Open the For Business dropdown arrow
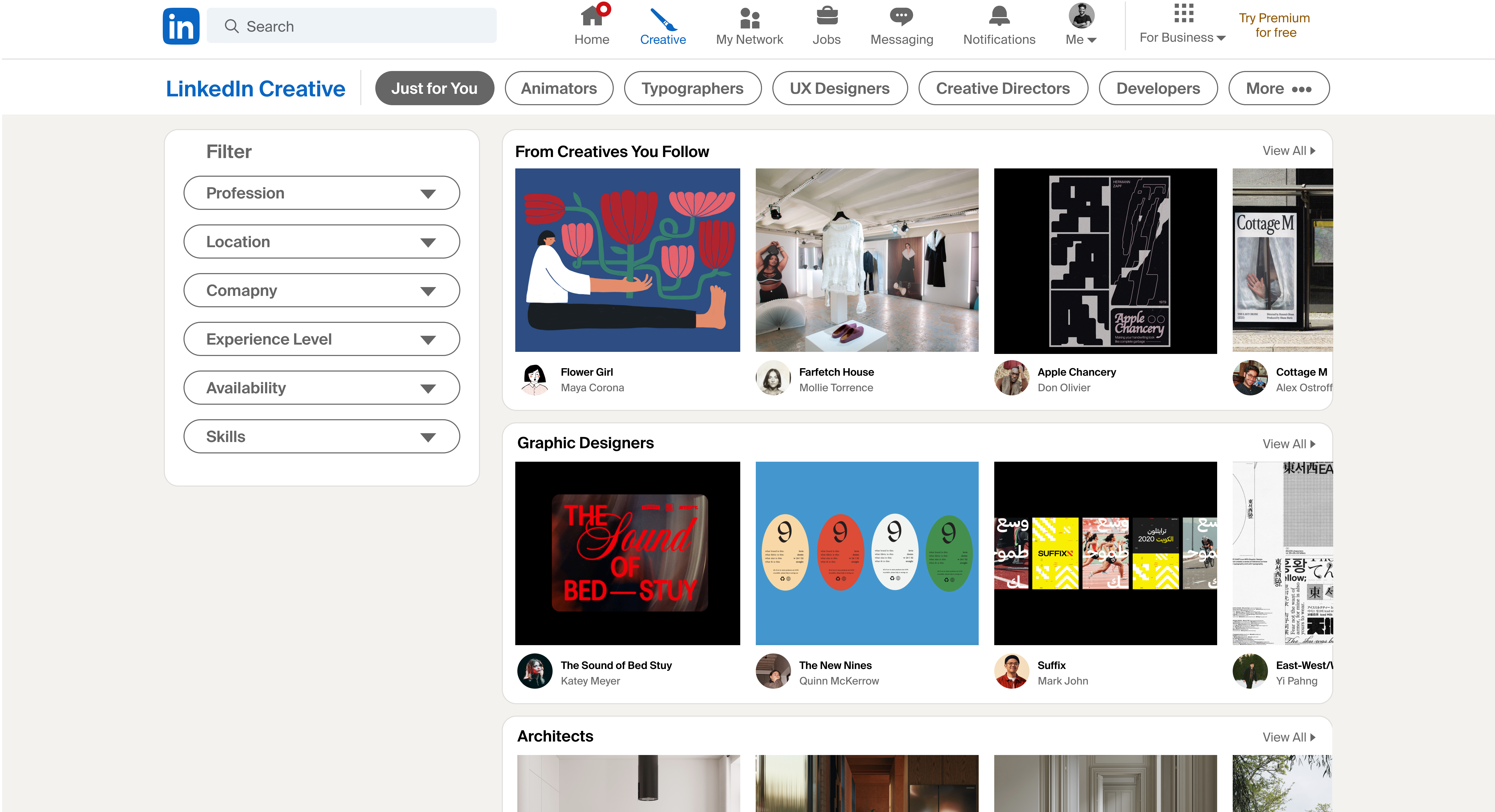Viewport: 1495px width, 812px height. (x=1221, y=38)
